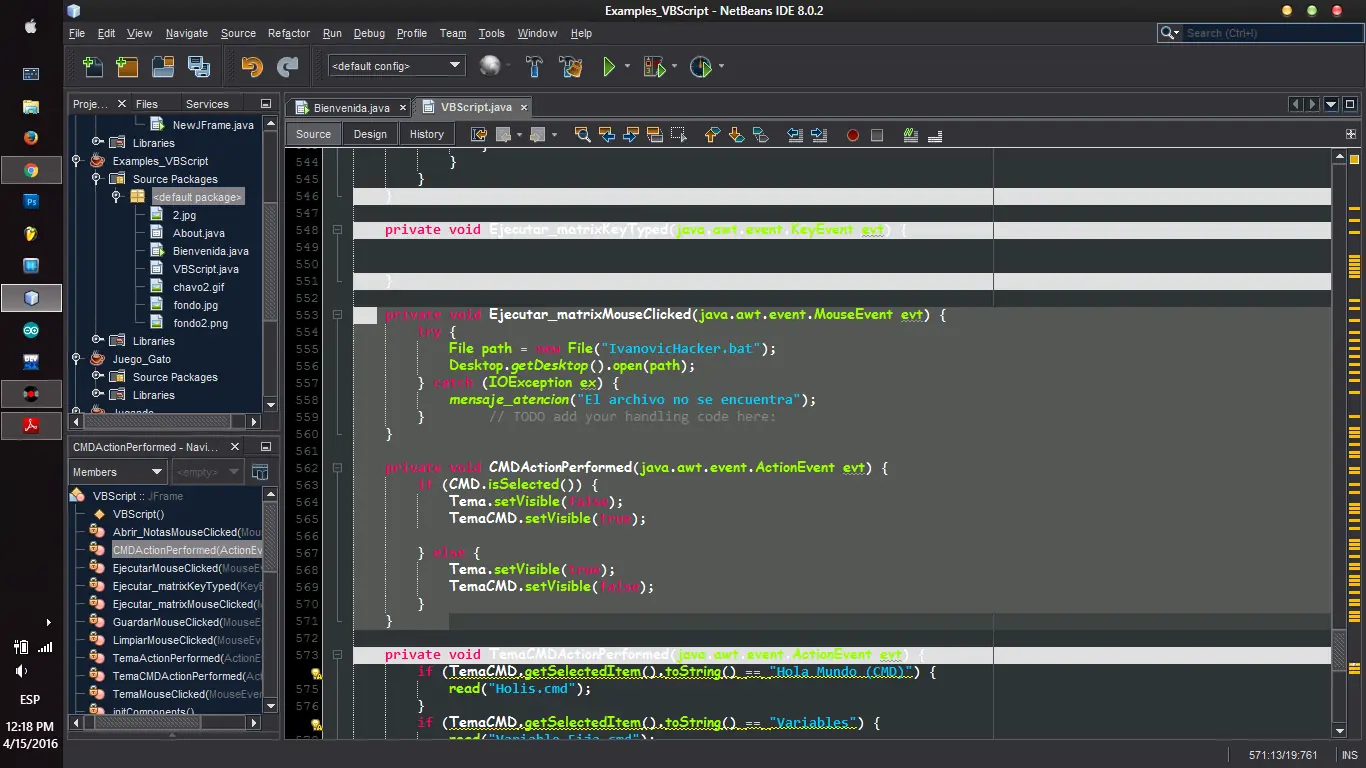This screenshot has width=1366, height=768.
Task: Toggle code fold at CMDActionPerformed method
Action: click(338, 467)
